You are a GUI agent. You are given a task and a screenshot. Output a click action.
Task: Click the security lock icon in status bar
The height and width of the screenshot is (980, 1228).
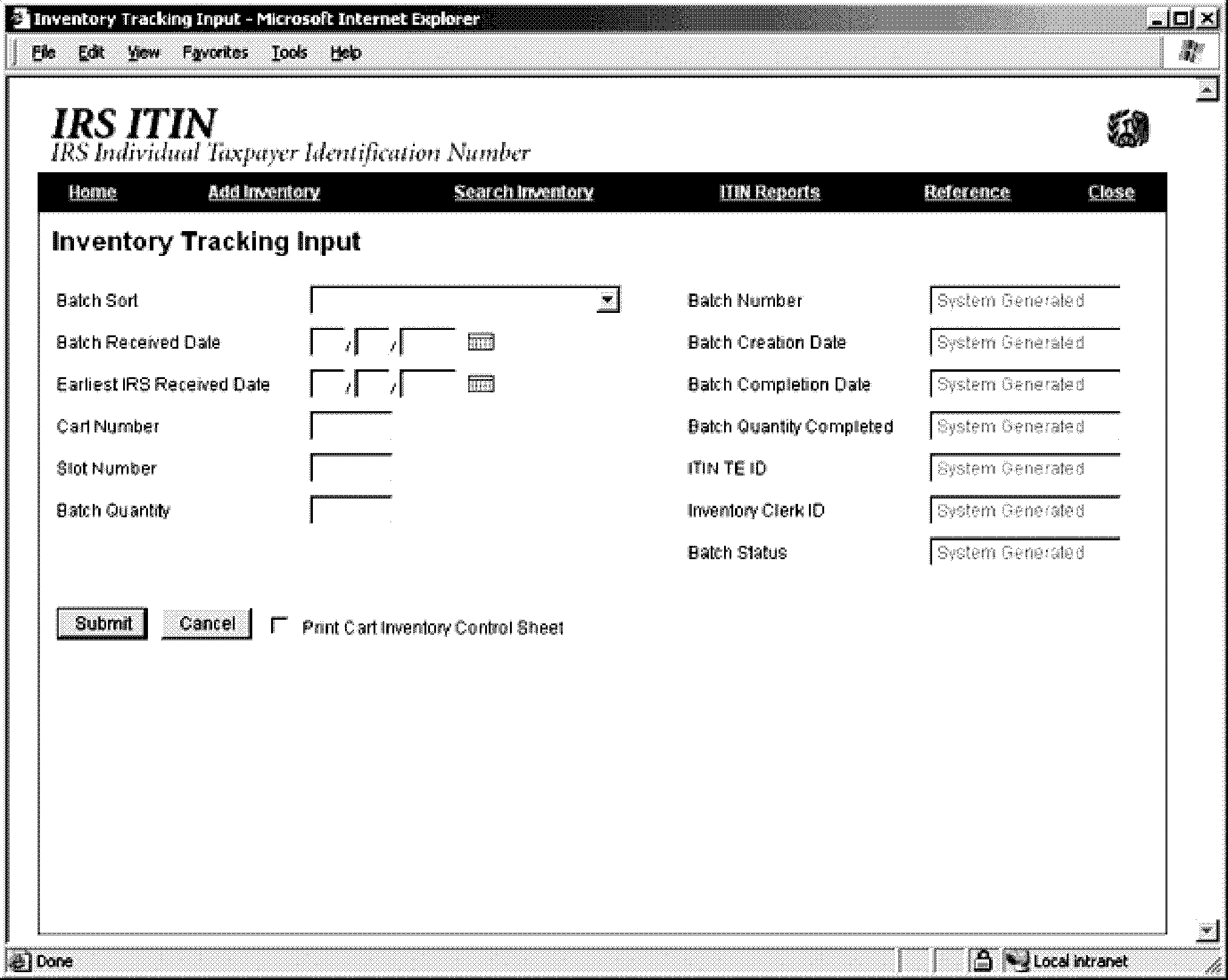point(982,961)
